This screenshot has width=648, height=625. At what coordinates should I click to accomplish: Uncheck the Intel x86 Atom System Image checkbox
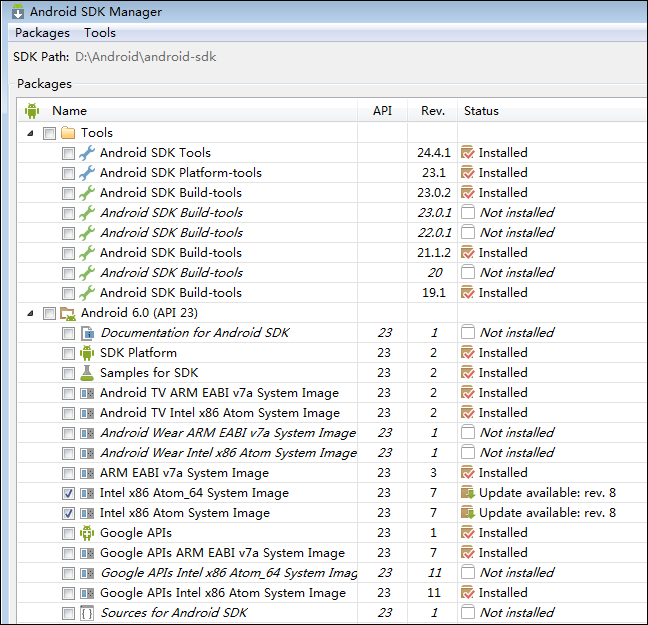click(68, 513)
